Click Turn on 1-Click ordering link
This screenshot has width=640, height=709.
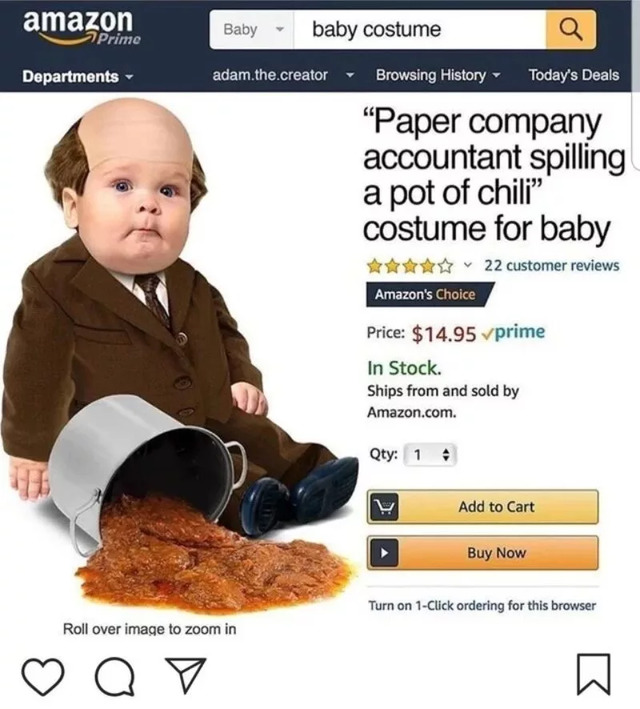point(482,605)
